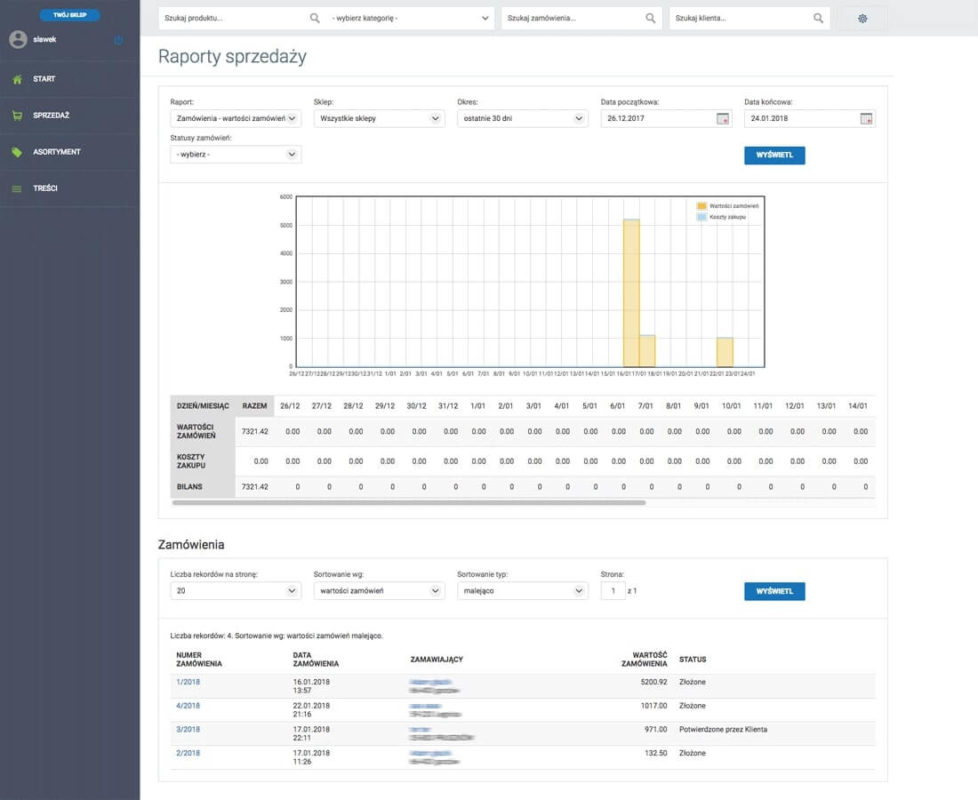The height and width of the screenshot is (800, 978).
Task: Click the product search magnifier icon
Action: 315,18
